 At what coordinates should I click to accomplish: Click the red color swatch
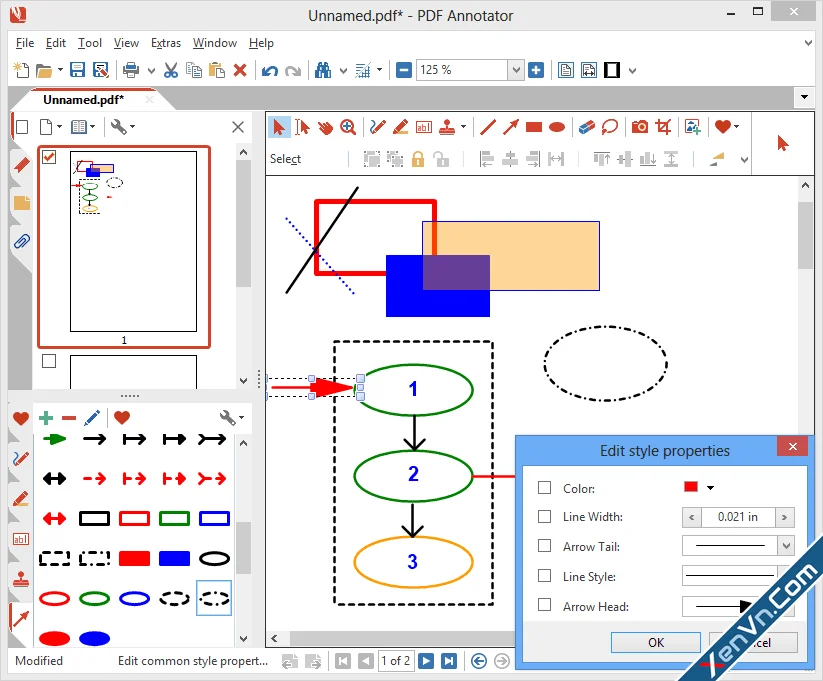691,487
